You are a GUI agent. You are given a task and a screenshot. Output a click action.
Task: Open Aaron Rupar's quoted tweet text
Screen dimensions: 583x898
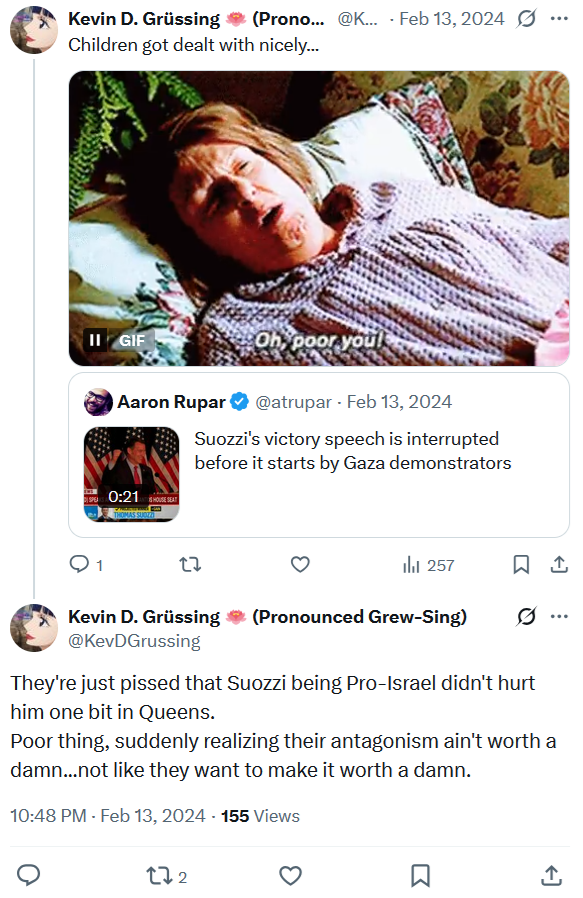pos(353,451)
